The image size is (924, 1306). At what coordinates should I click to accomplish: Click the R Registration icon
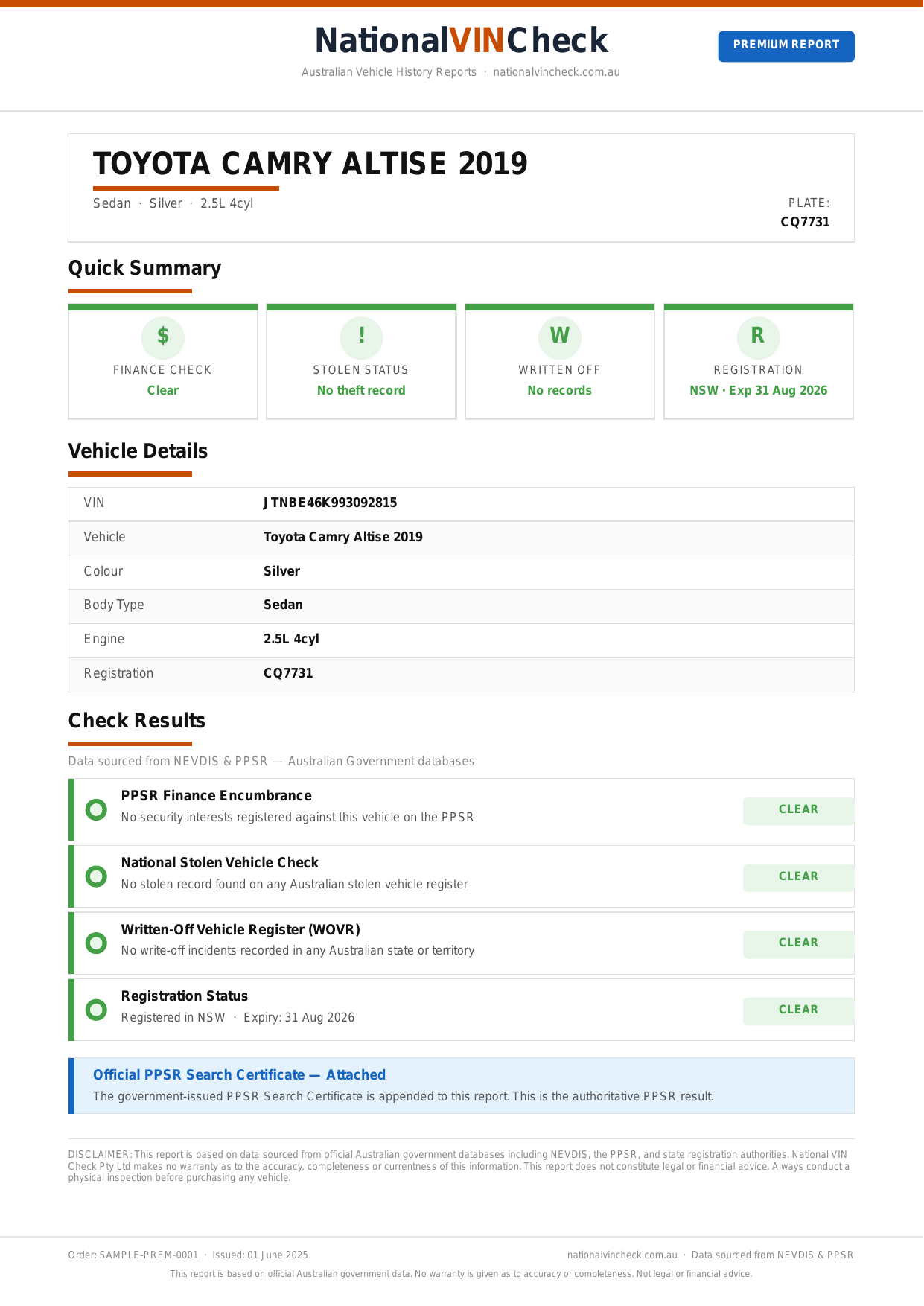point(758,337)
